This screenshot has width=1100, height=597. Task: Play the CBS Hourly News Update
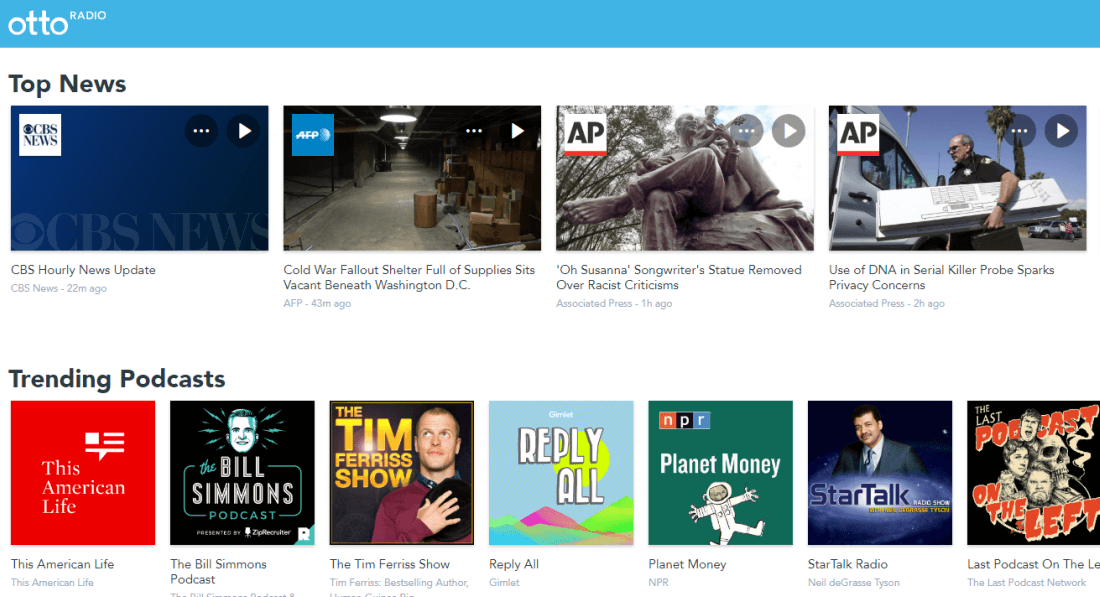point(243,131)
